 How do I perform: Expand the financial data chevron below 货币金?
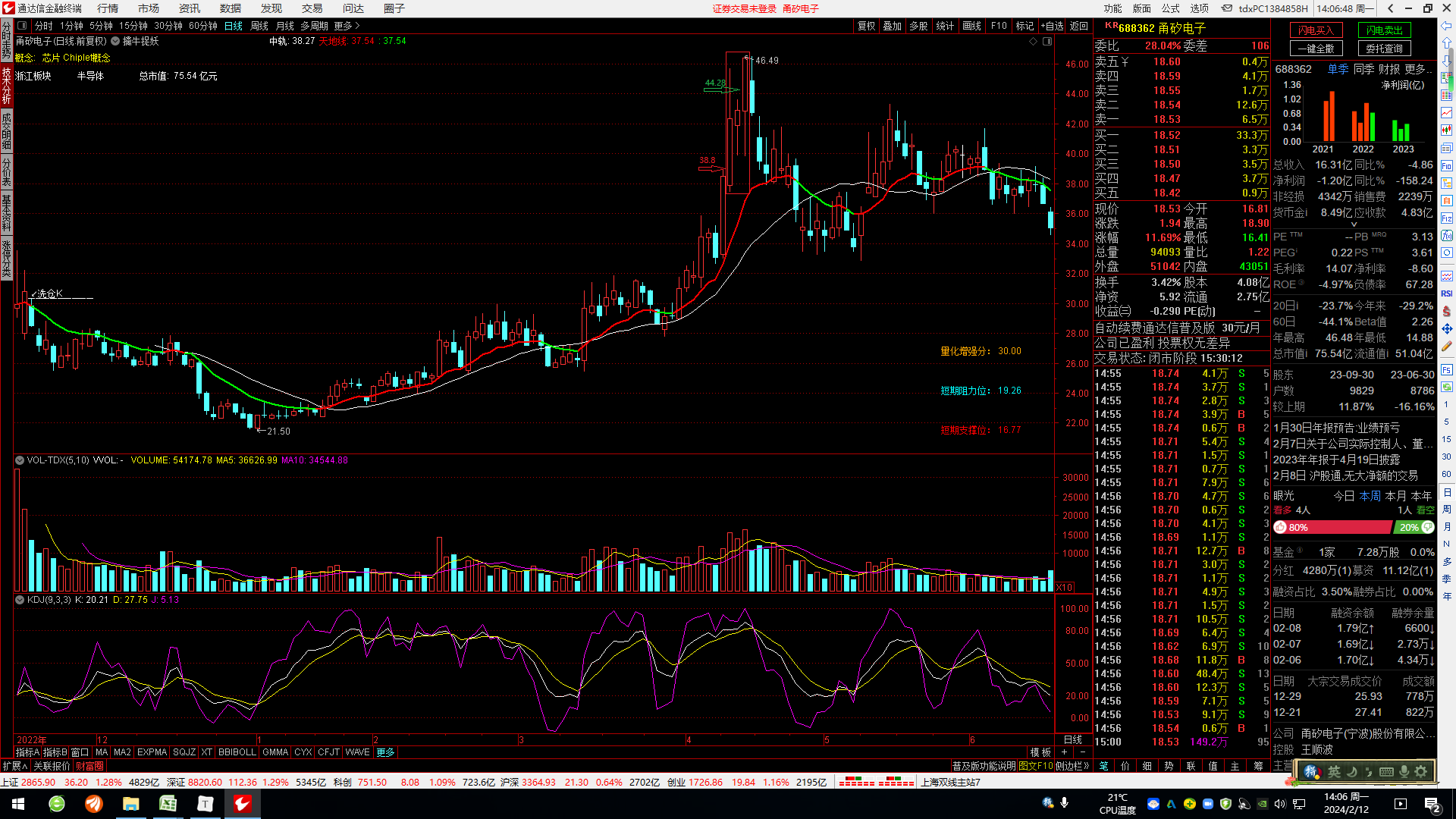click(1354, 224)
